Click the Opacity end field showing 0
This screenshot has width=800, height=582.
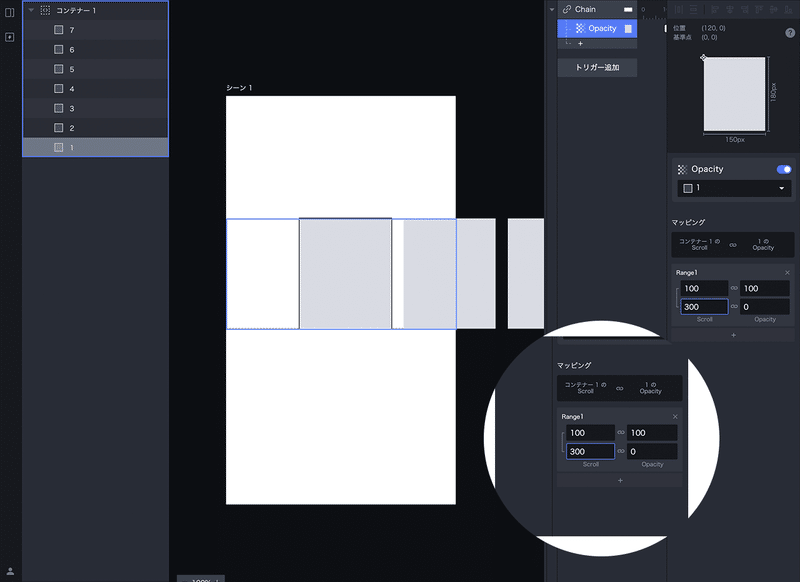[x=765, y=307]
